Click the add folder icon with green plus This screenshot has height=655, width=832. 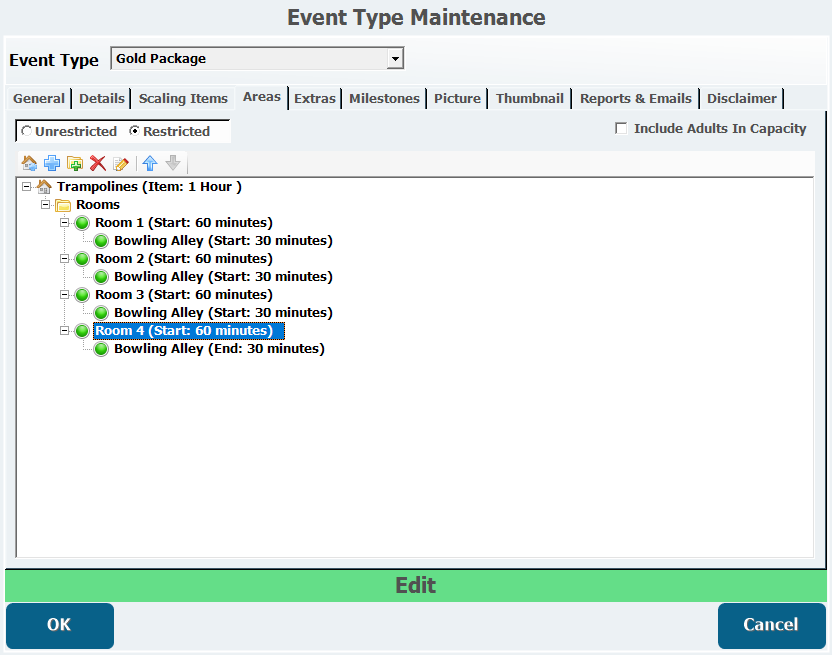[74, 163]
